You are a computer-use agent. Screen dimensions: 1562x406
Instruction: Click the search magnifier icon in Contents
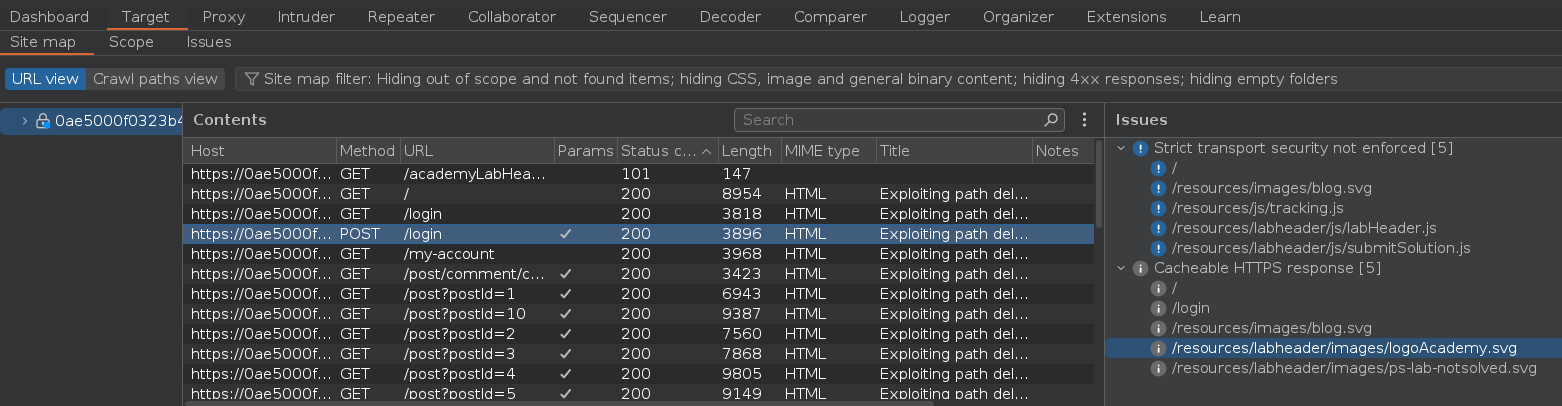[x=1051, y=120]
